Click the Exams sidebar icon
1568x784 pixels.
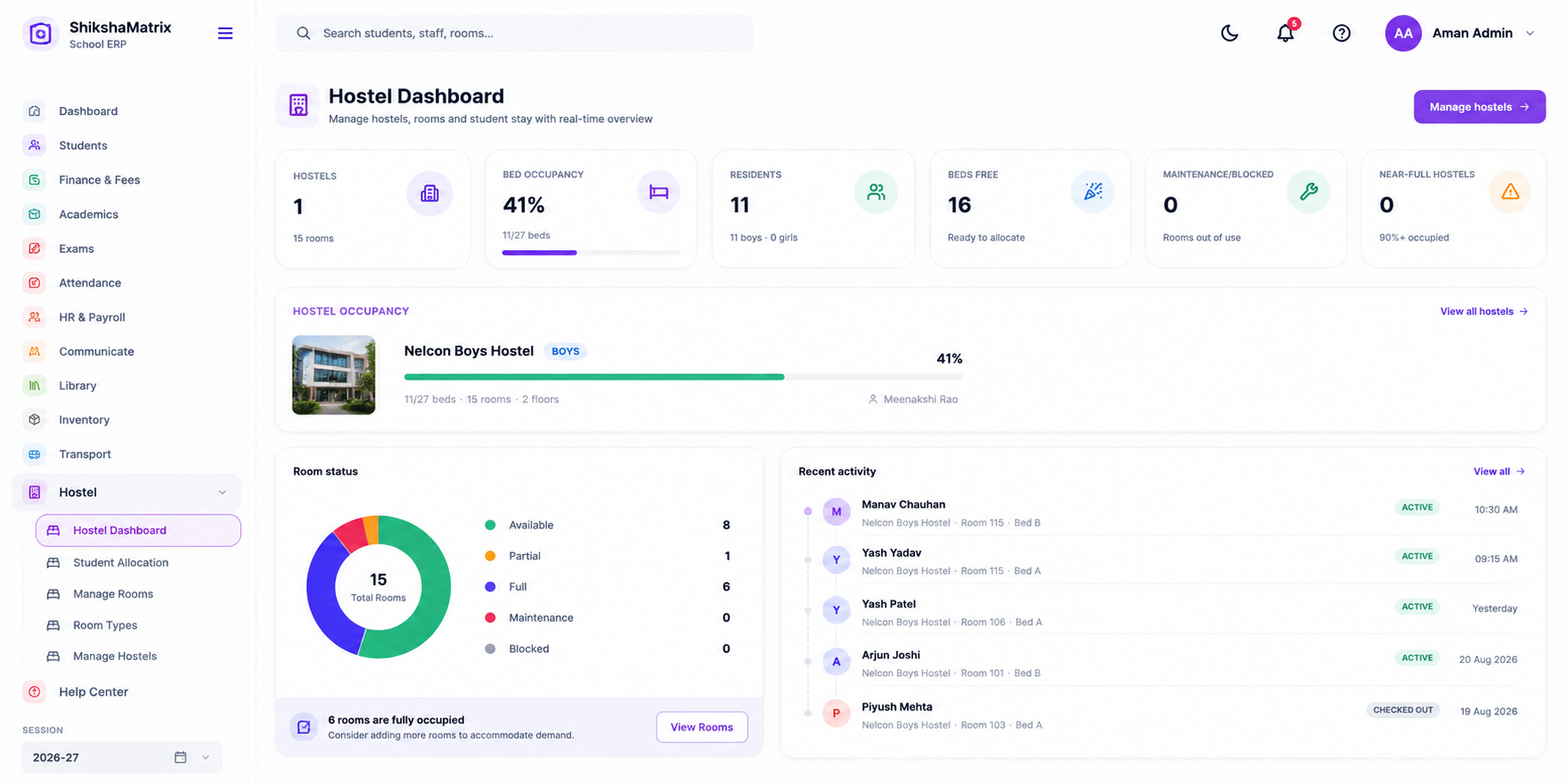point(34,249)
